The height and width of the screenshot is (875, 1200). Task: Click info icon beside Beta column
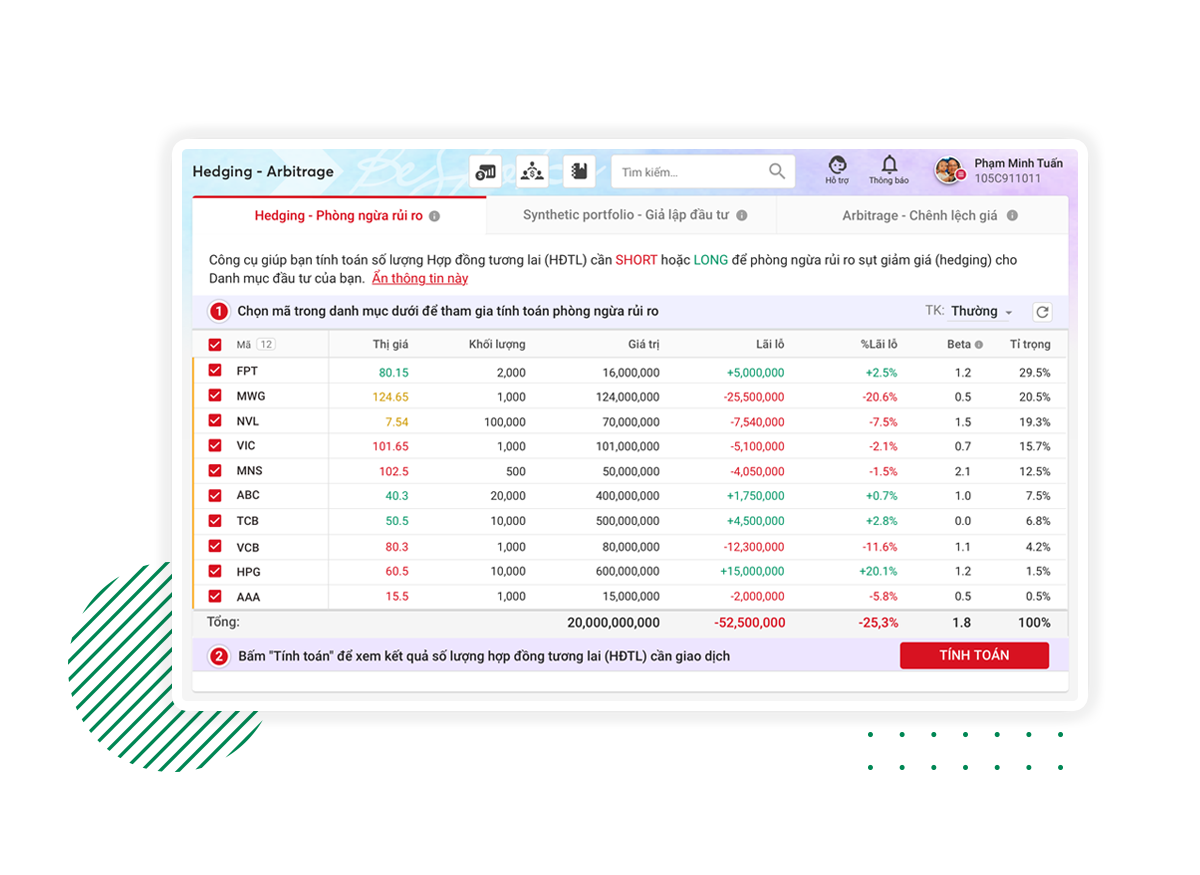click(979, 345)
